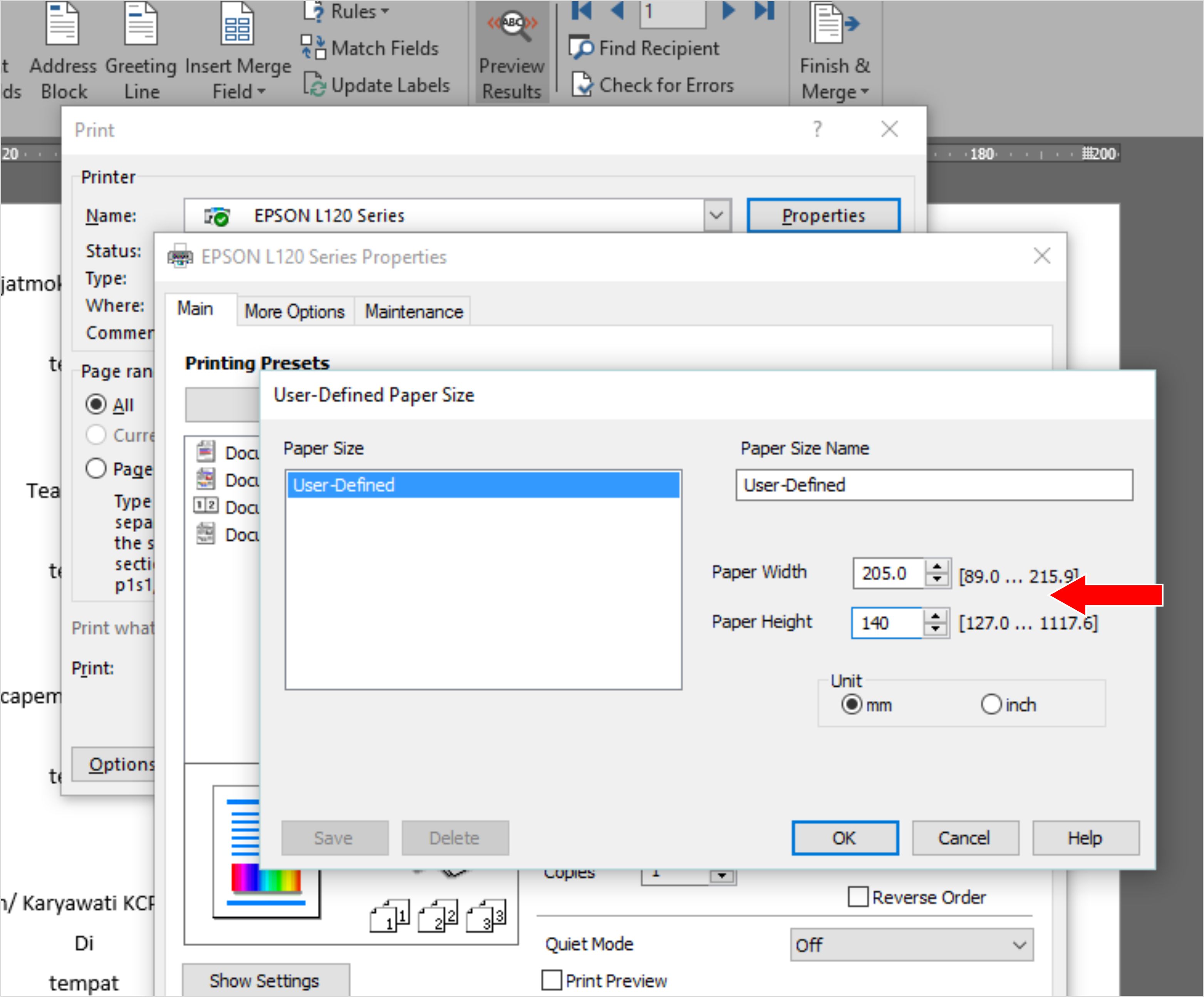Go to next record arrow

click(728, 10)
